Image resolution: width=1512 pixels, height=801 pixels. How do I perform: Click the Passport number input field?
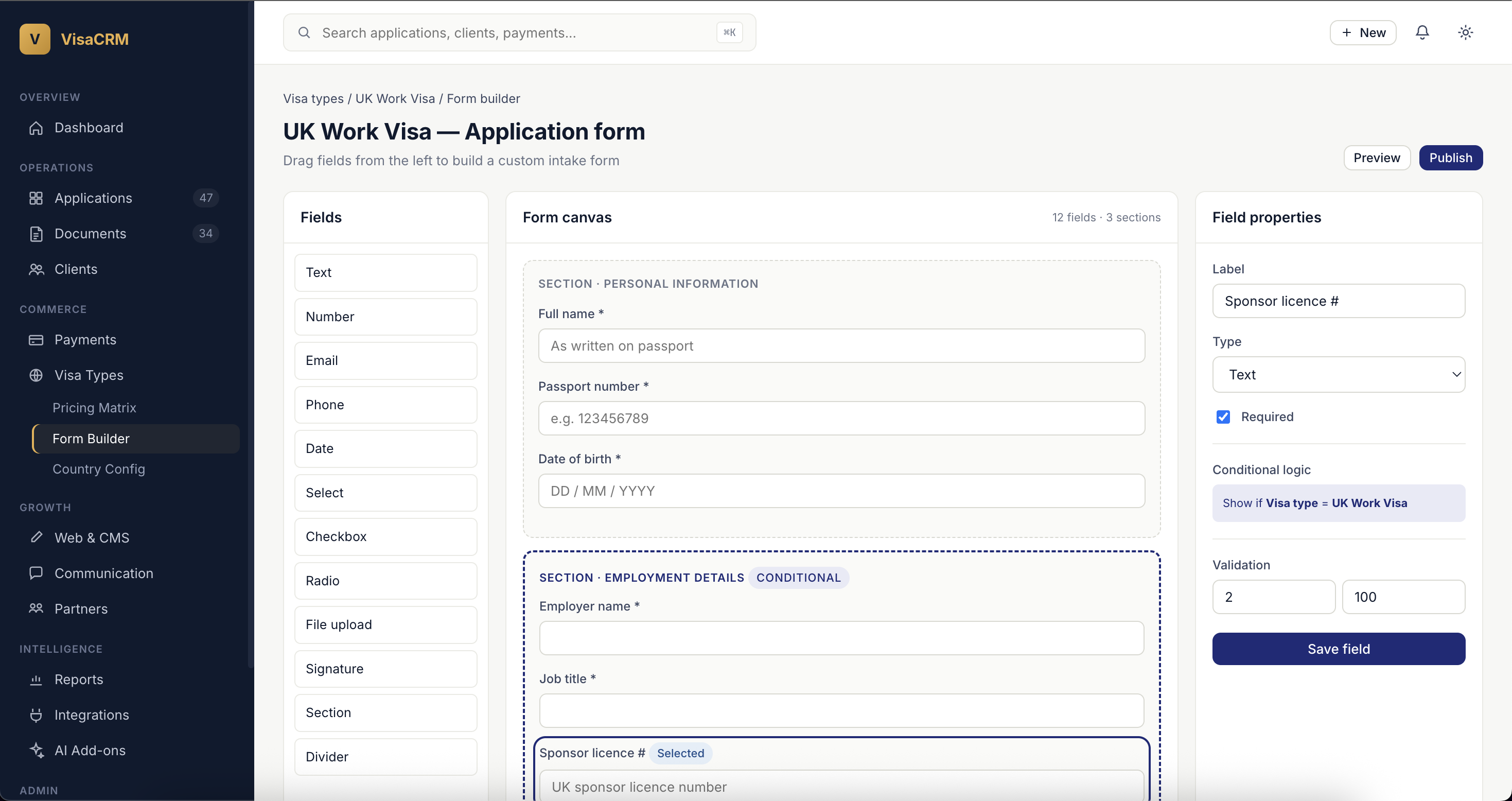[x=842, y=419]
